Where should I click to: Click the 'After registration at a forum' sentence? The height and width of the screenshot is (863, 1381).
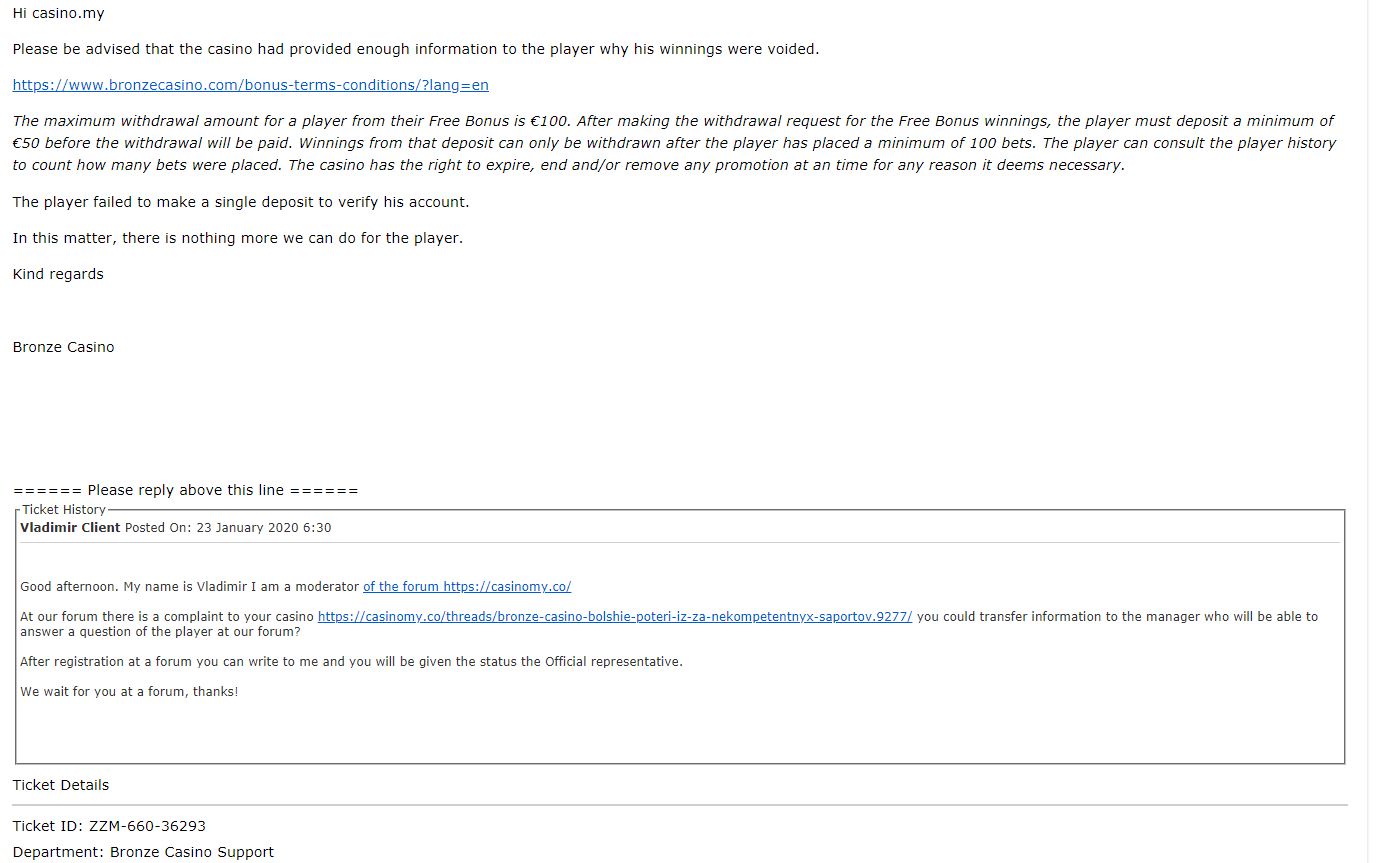[x=351, y=662]
